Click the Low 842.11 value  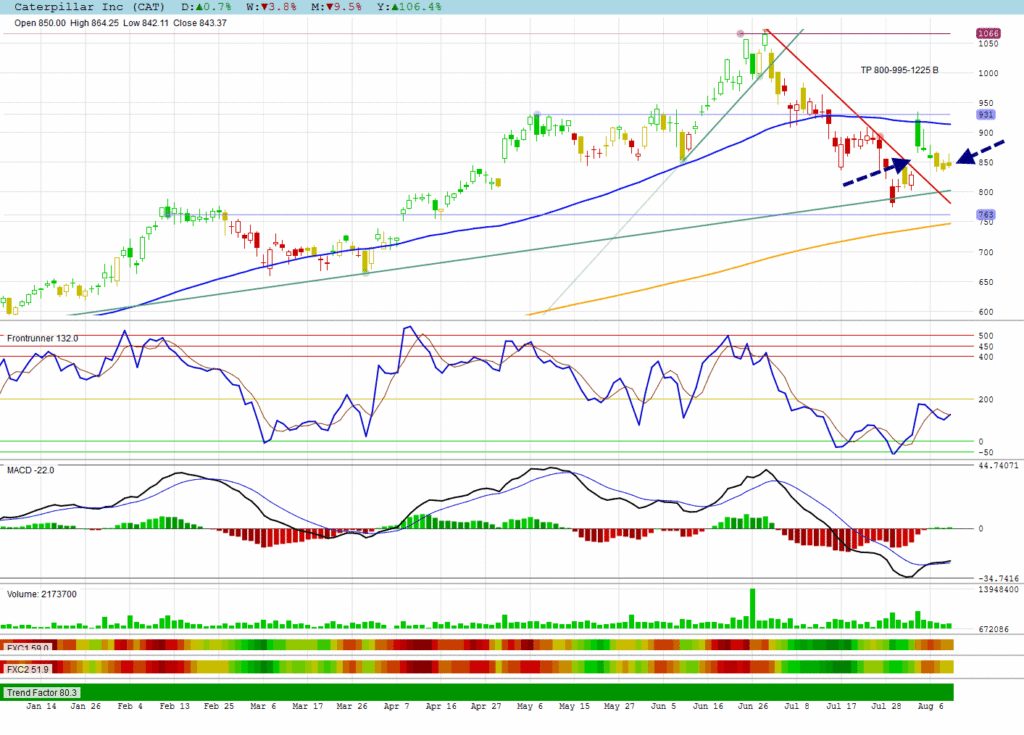(x=146, y=23)
